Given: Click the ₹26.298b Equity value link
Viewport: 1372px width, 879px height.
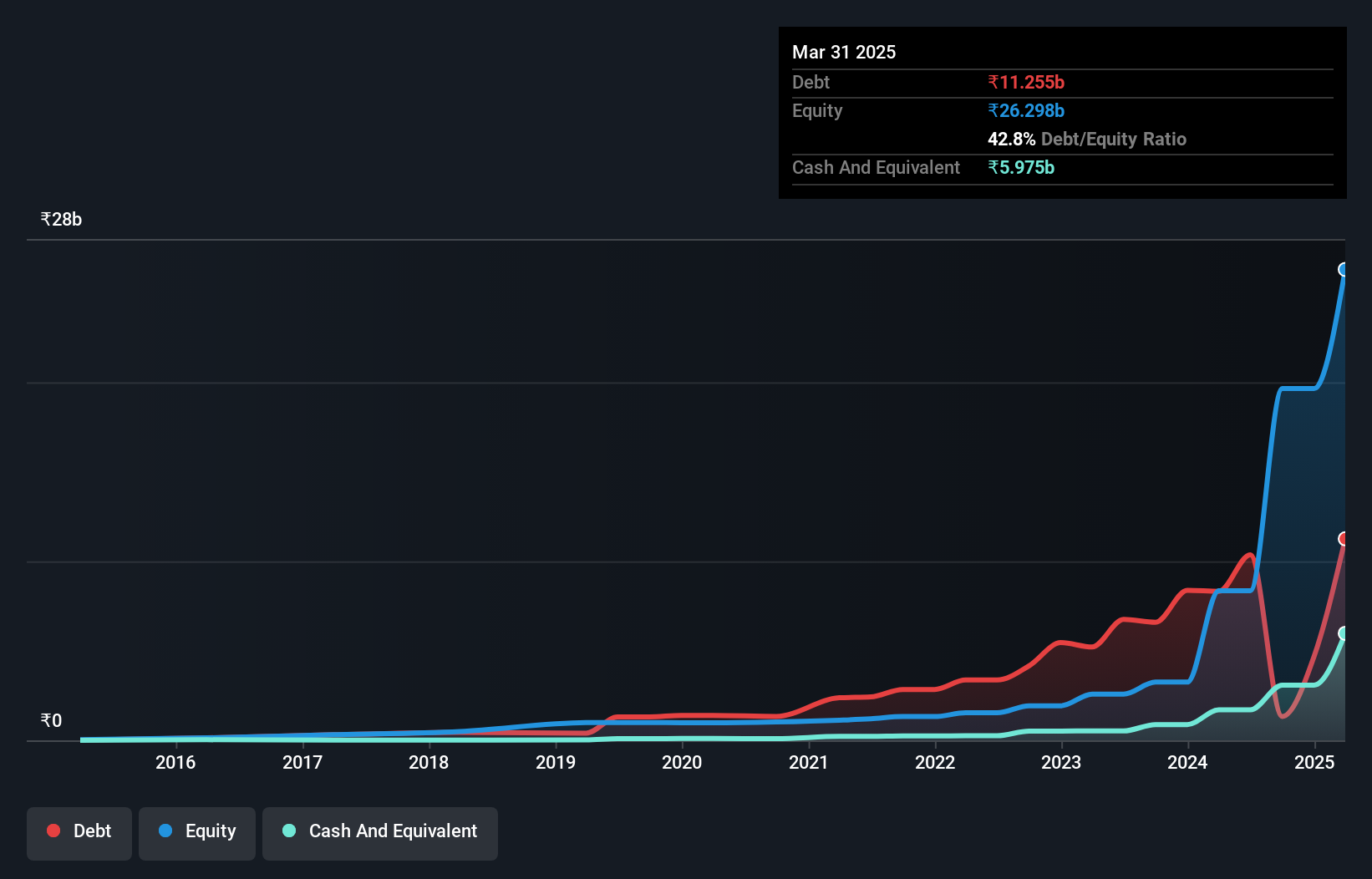Looking at the screenshot, I should (1025, 110).
